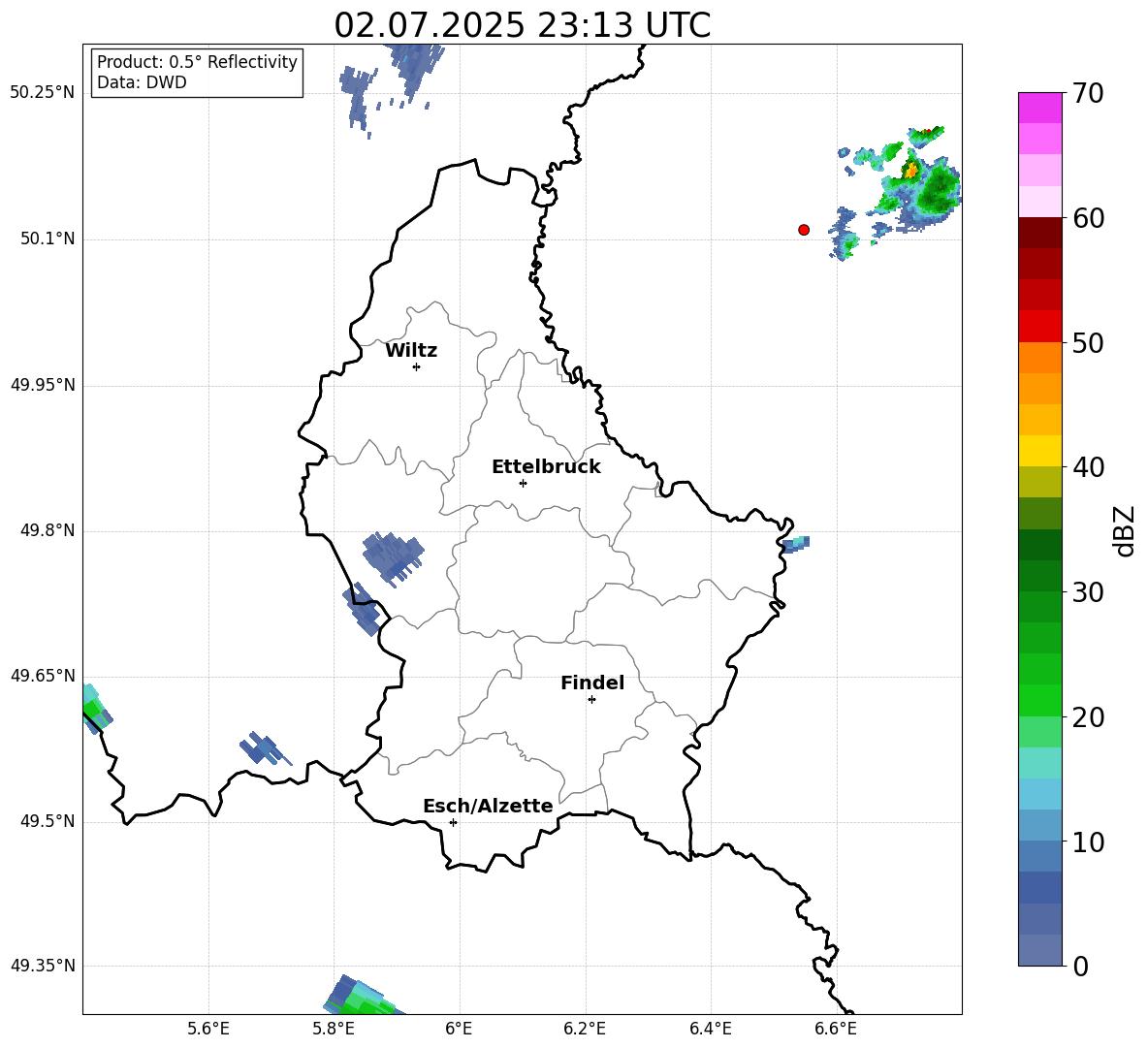This screenshot has width=1148, height=1048.
Task: Click the 6.6°E longitude label
Action: point(836,1029)
